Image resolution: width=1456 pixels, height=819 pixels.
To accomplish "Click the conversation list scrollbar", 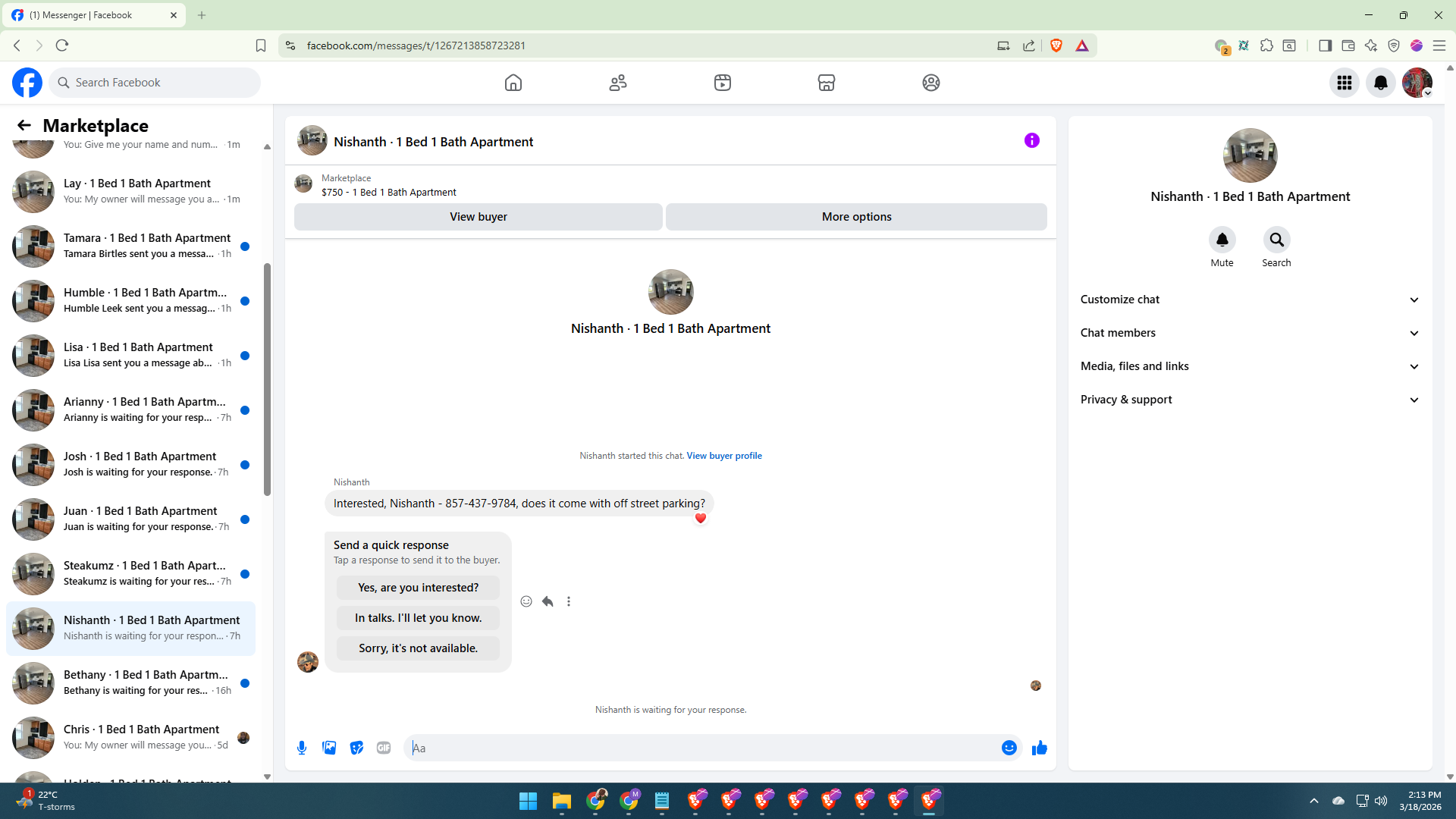I will pyautogui.click(x=267, y=379).
